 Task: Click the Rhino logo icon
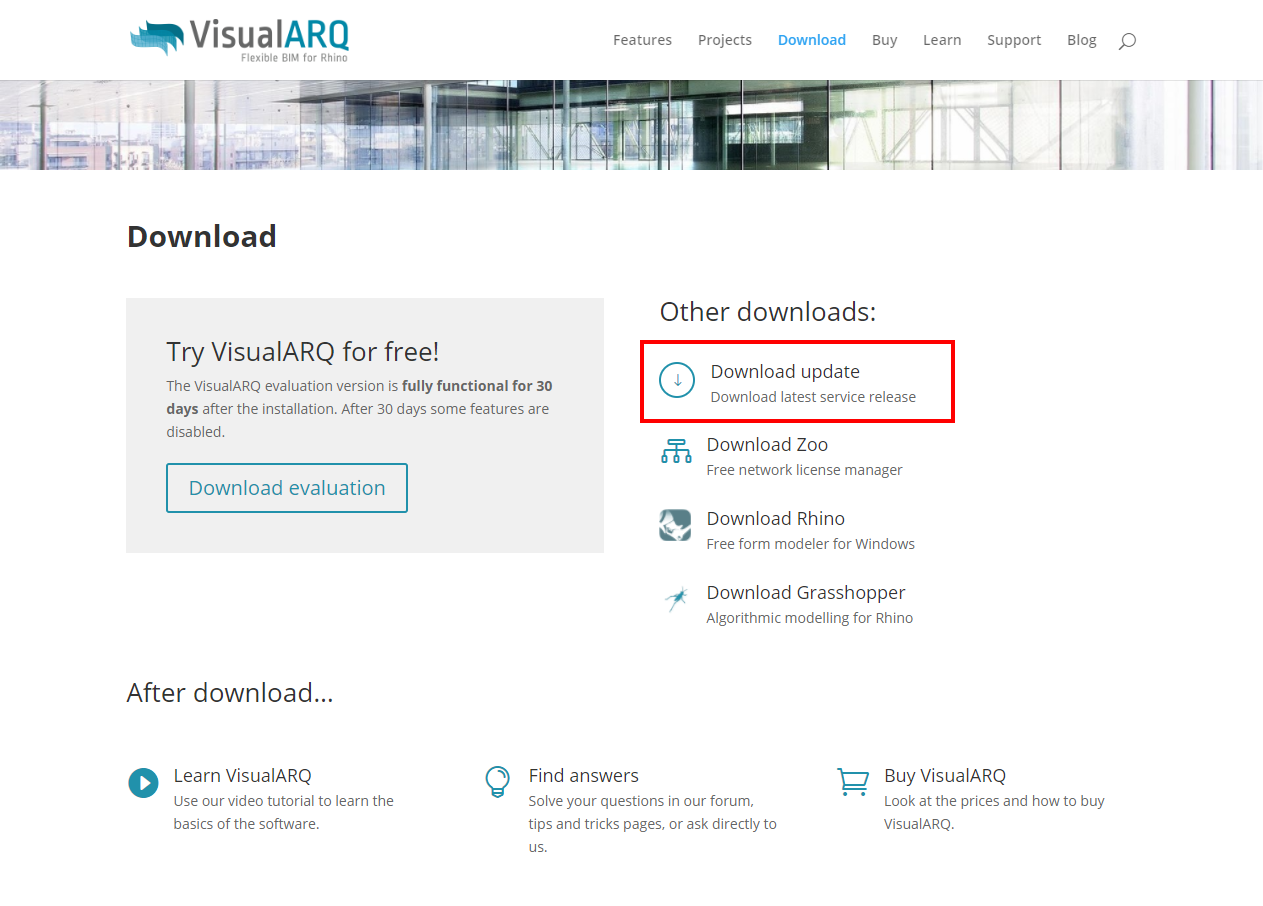675,525
